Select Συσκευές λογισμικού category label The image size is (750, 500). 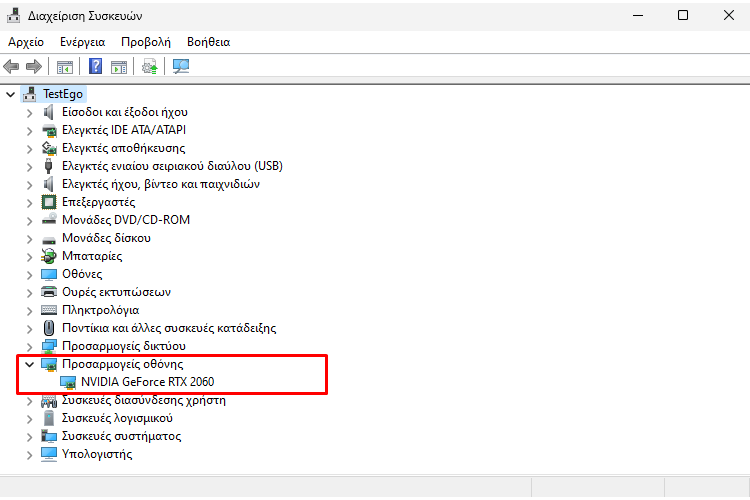pyautogui.click(x=117, y=418)
